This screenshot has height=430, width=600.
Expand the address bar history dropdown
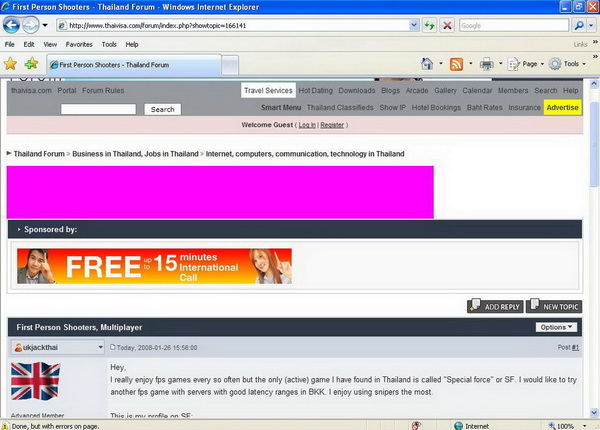tap(414, 26)
